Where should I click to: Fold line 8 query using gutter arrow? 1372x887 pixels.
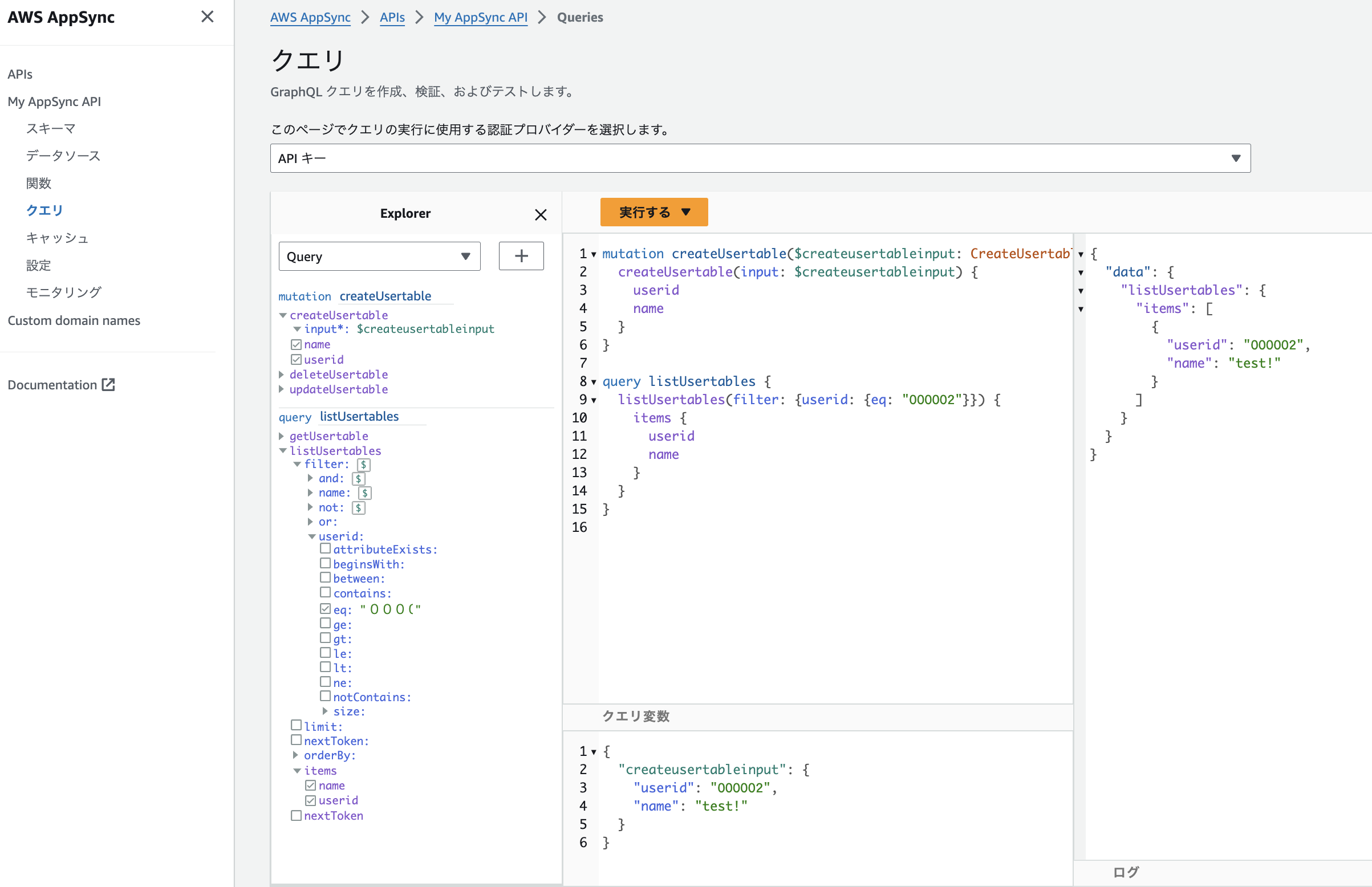tap(594, 382)
